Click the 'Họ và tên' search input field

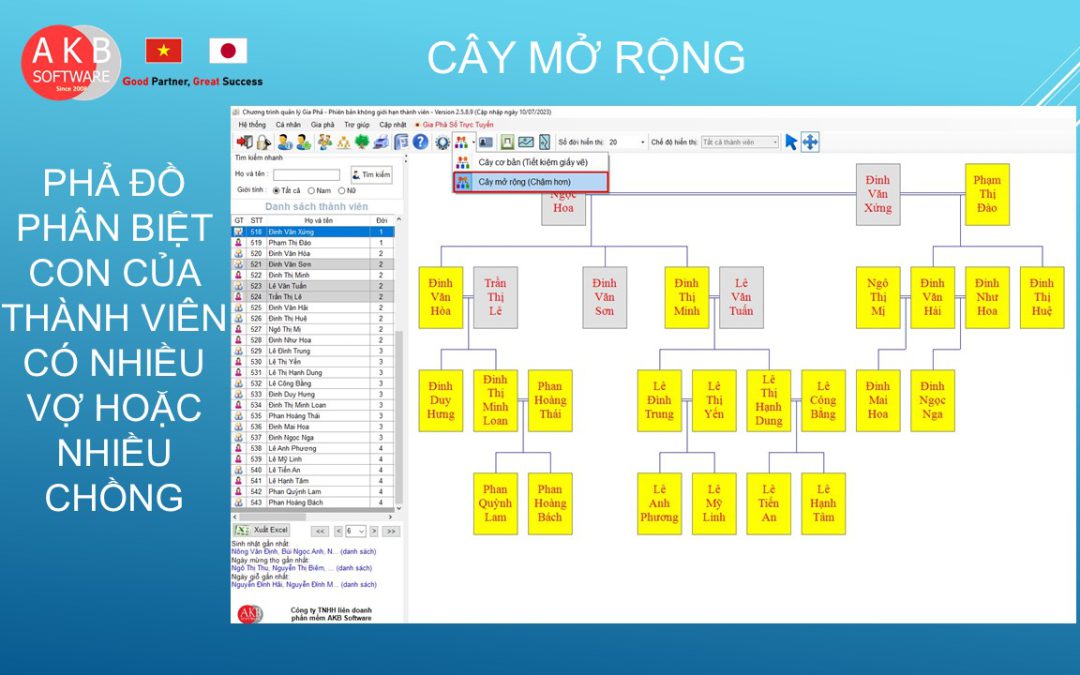(x=307, y=175)
